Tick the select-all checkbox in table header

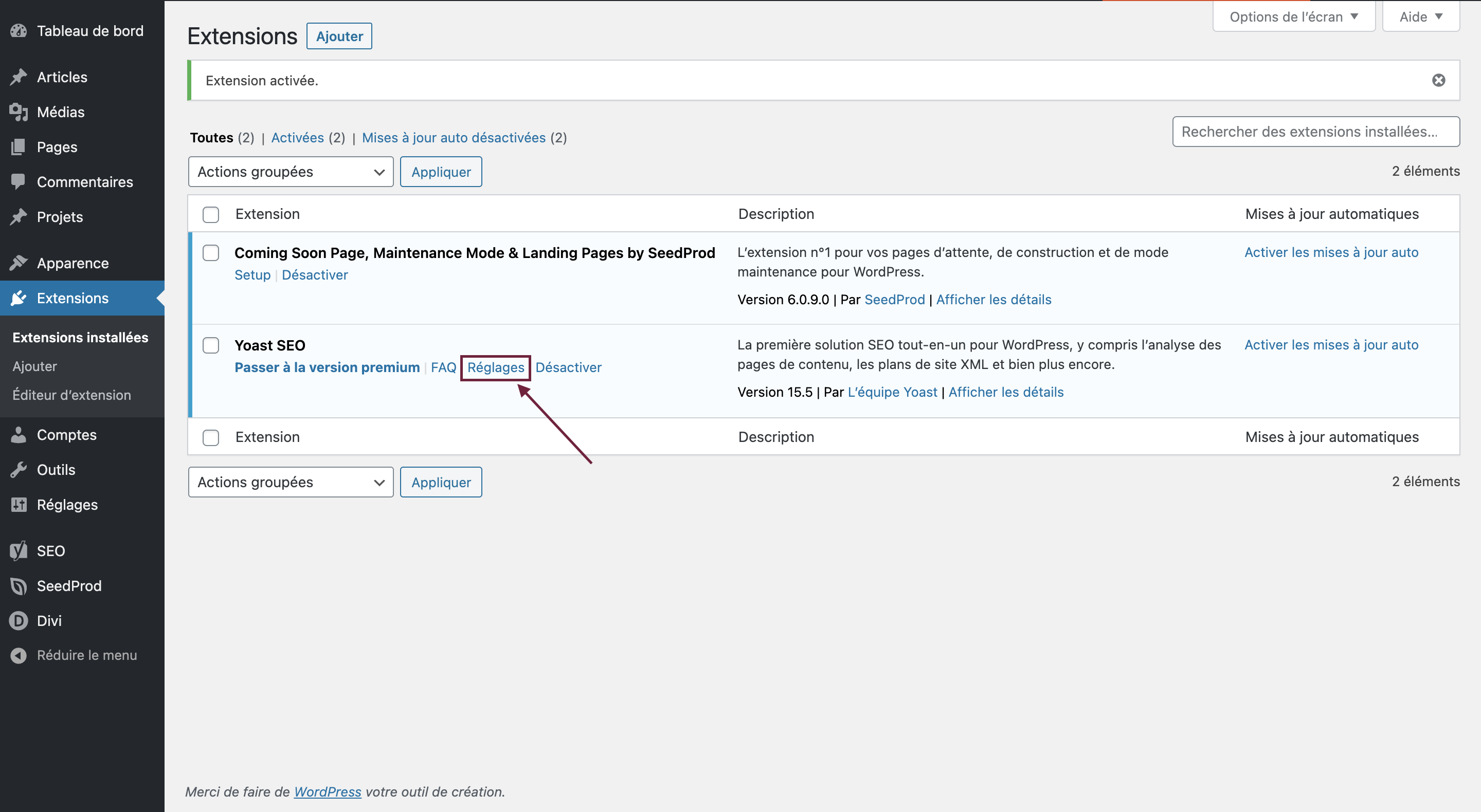coord(211,214)
